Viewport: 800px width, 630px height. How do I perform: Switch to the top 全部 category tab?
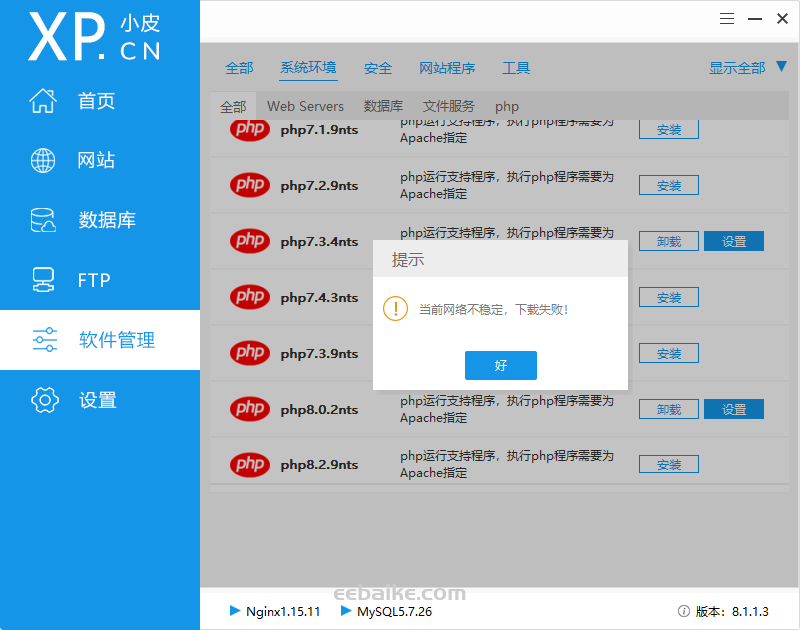[x=239, y=68]
